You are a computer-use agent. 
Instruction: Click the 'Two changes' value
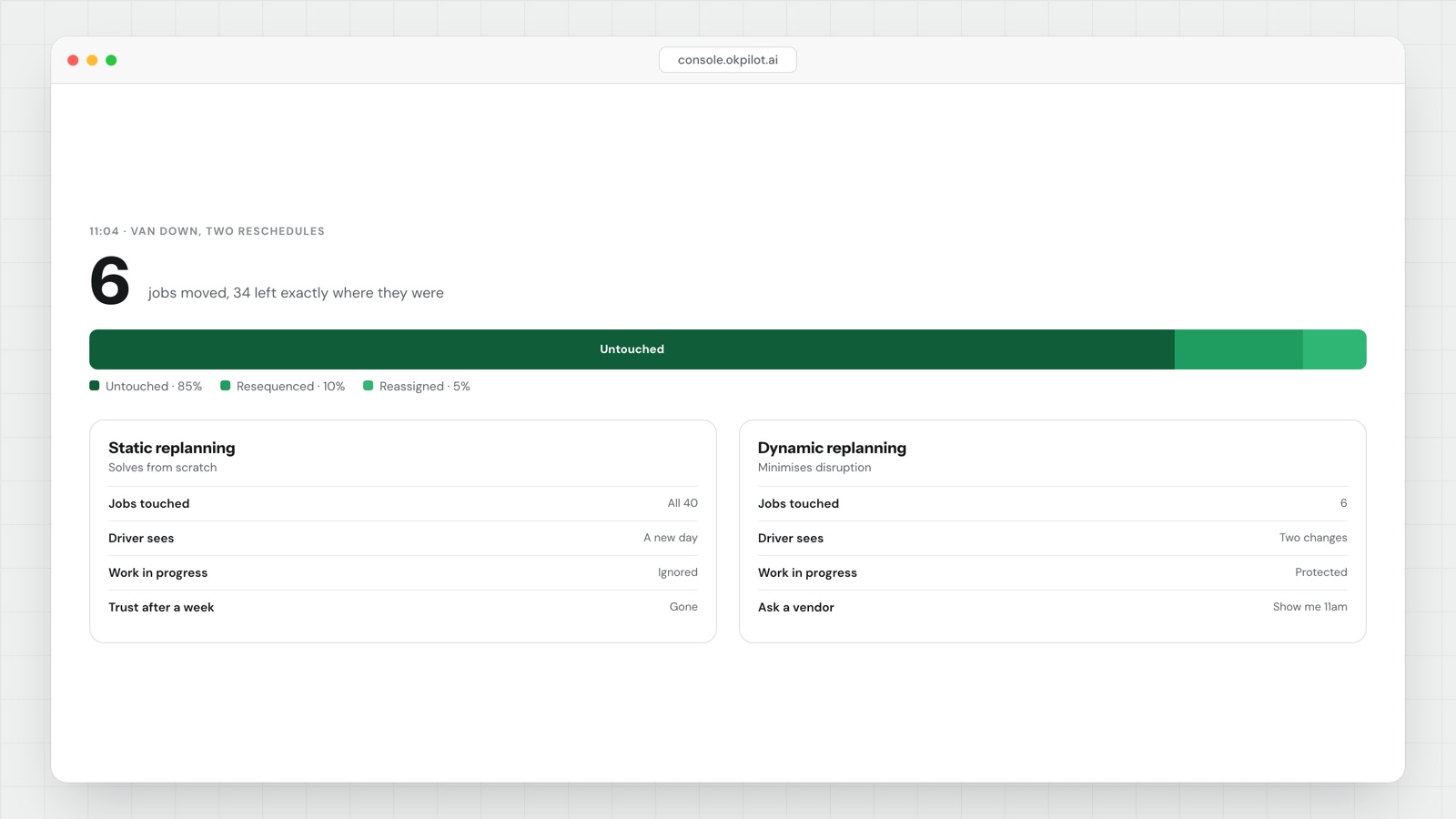(x=1313, y=538)
